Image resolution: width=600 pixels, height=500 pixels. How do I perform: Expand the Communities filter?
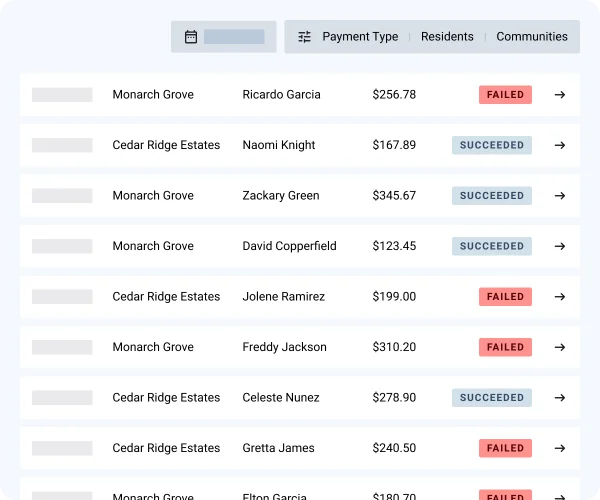(532, 37)
